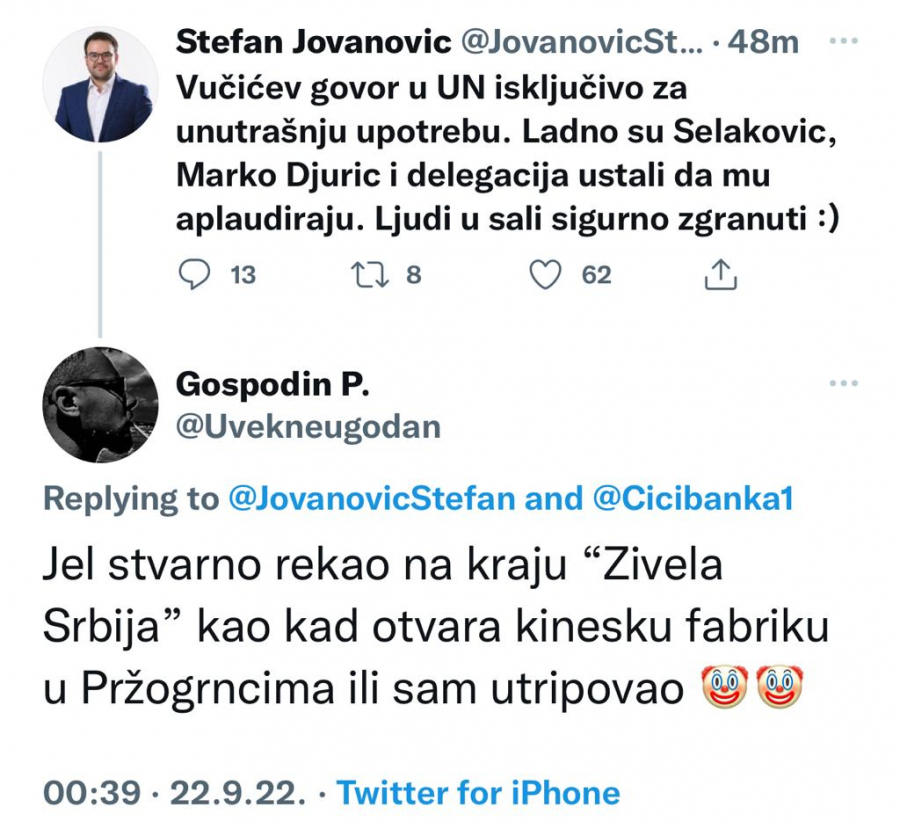Click the reply icon on Stefan's tweet

click(x=195, y=275)
